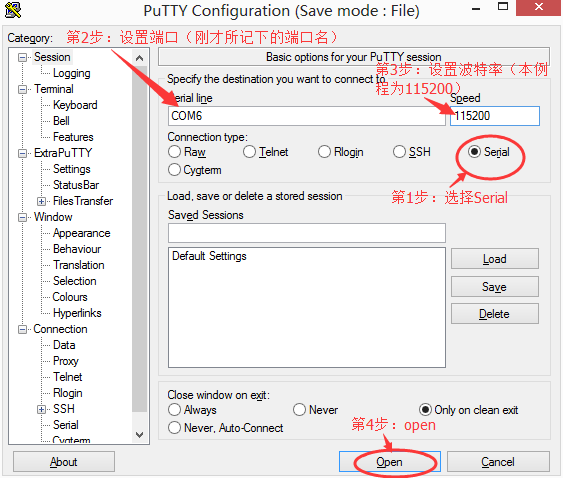The image size is (563, 478).
Task: Click the Cancel button
Action: pos(498,462)
